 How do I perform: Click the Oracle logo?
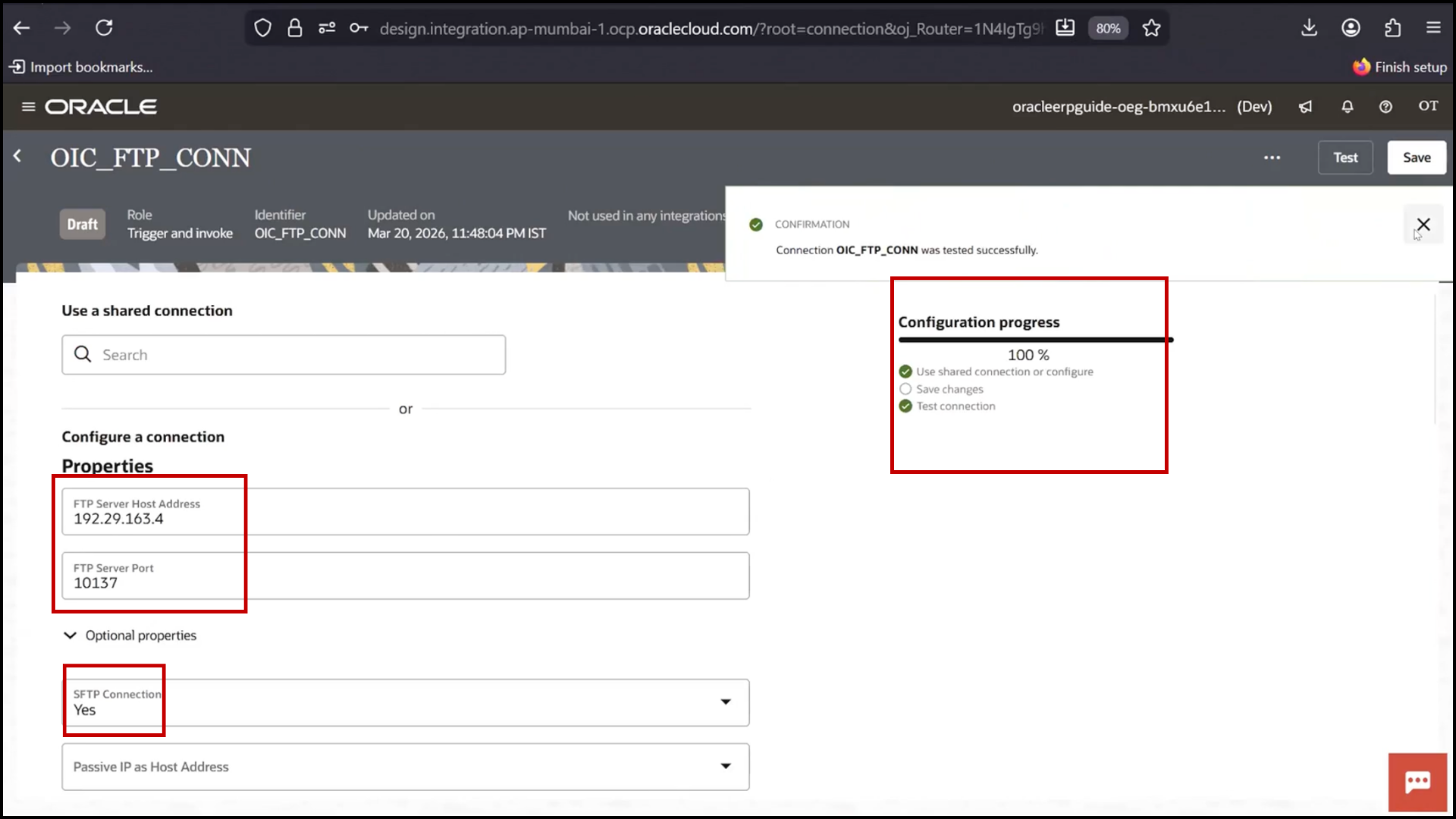tap(101, 107)
